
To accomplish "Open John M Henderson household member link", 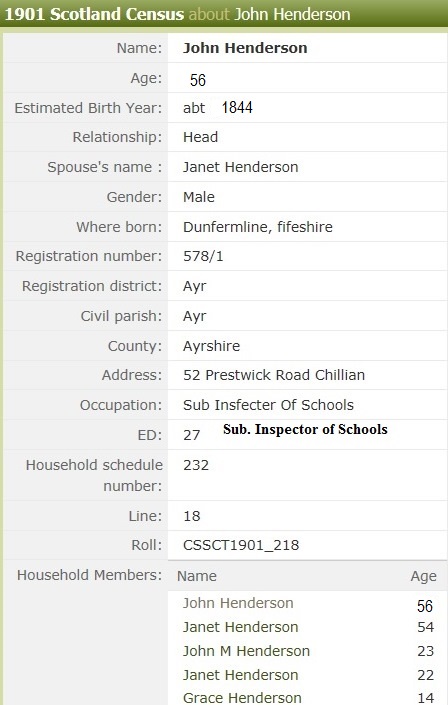I will 246,651.
